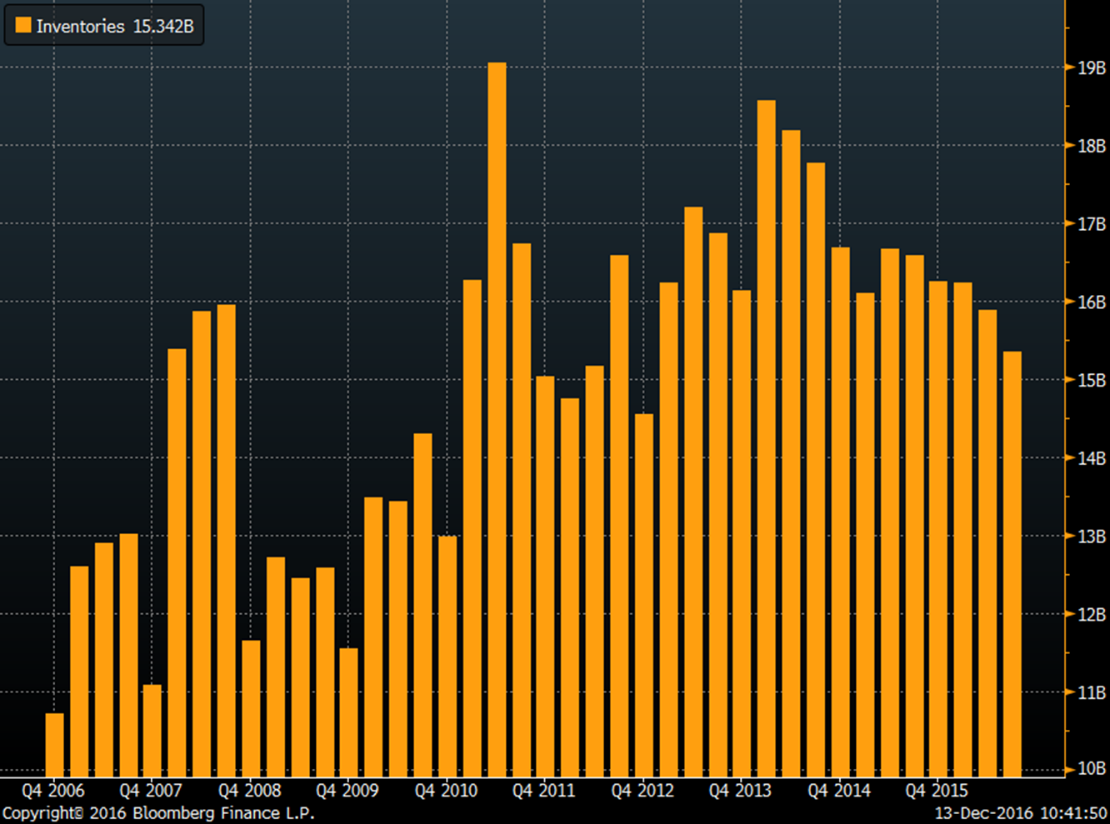The height and width of the screenshot is (824, 1110).
Task: Click the bar above the Q4 2011 label
Action: pos(545,575)
